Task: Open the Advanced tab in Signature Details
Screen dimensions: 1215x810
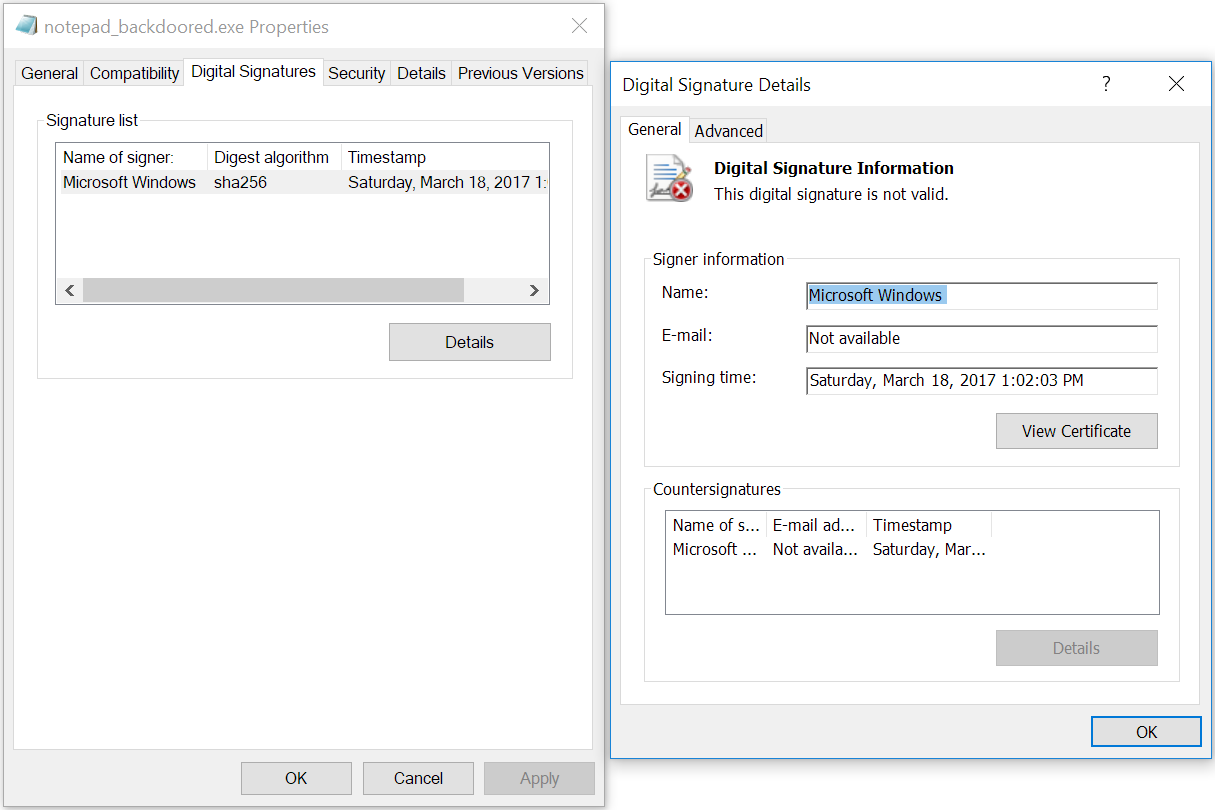Action: (728, 131)
